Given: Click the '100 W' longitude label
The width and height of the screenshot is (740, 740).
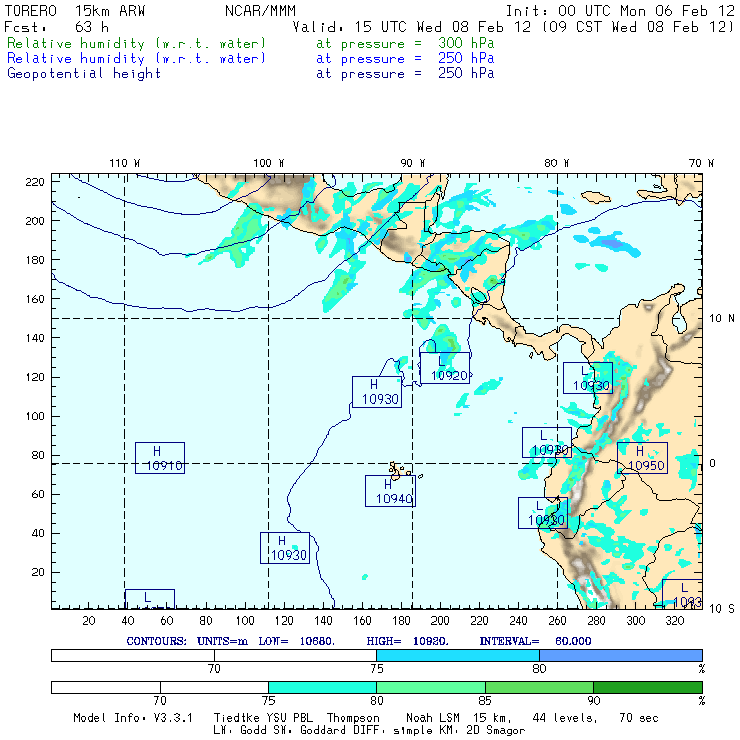Looking at the screenshot, I should [x=269, y=163].
